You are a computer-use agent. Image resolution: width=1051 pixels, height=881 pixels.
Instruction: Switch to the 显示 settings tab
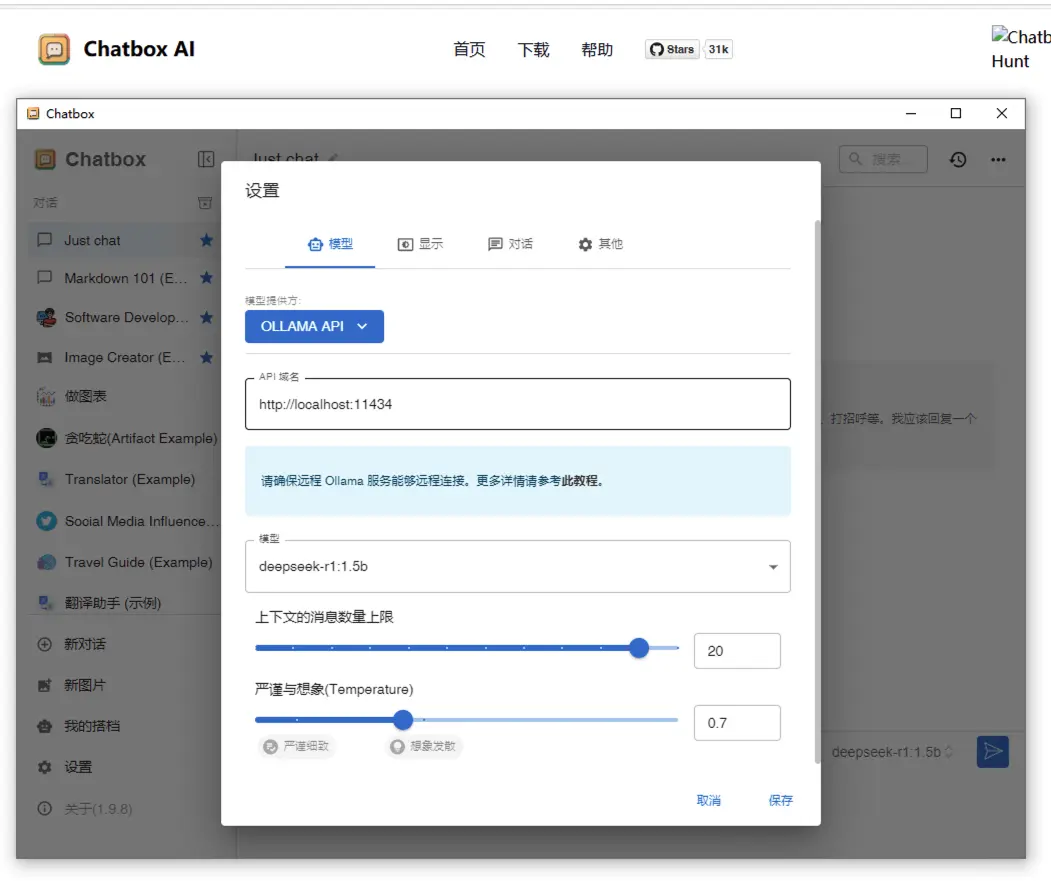coord(420,244)
